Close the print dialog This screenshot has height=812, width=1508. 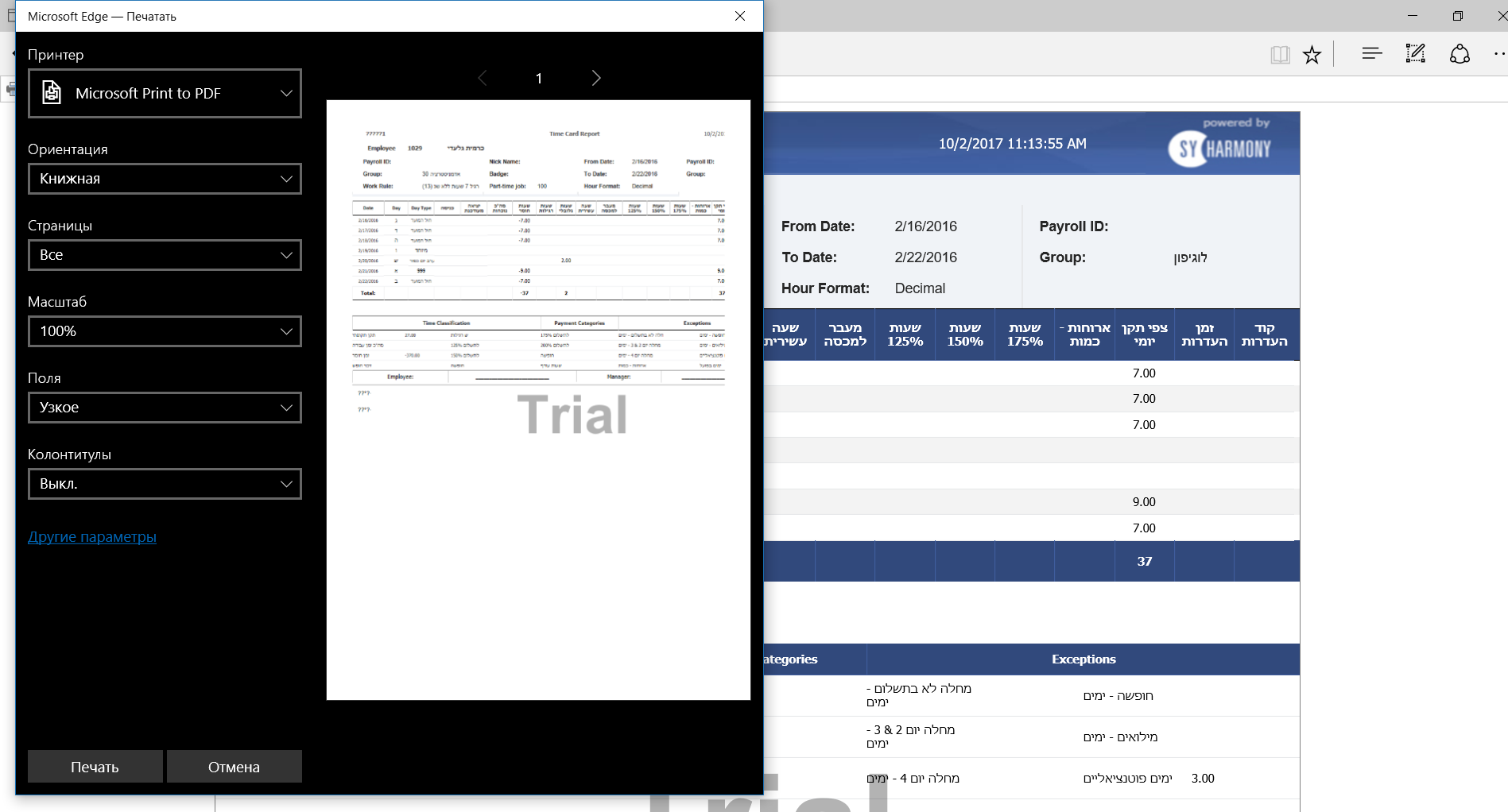[740, 16]
